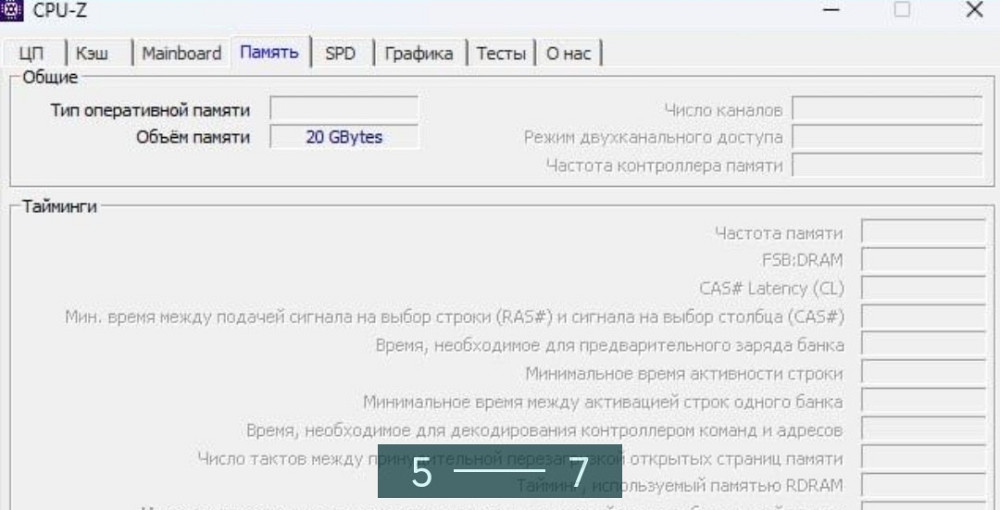Click the Объём памяти label
1000x510 pixels.
tap(193, 138)
